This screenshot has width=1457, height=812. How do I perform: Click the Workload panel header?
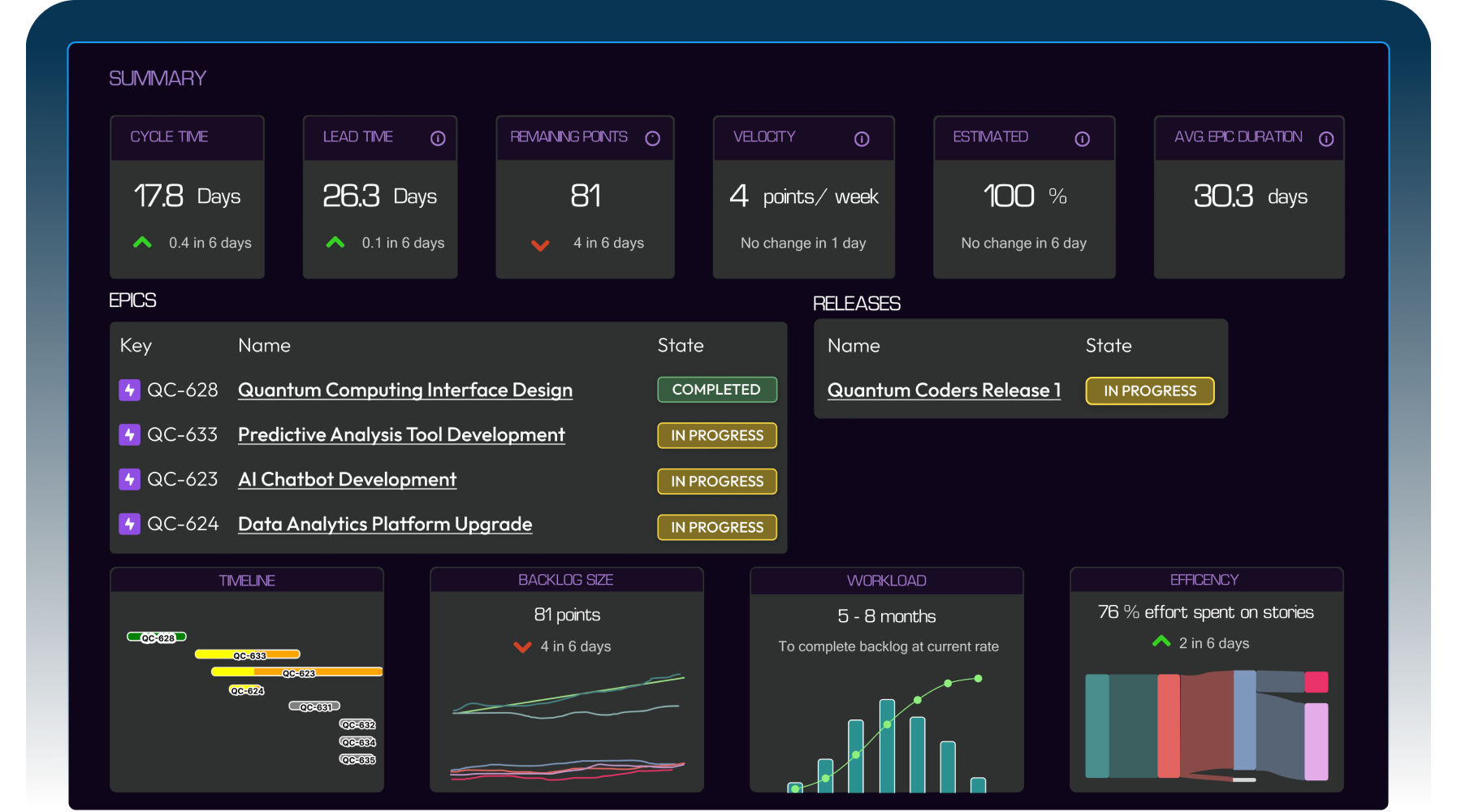pos(886,581)
